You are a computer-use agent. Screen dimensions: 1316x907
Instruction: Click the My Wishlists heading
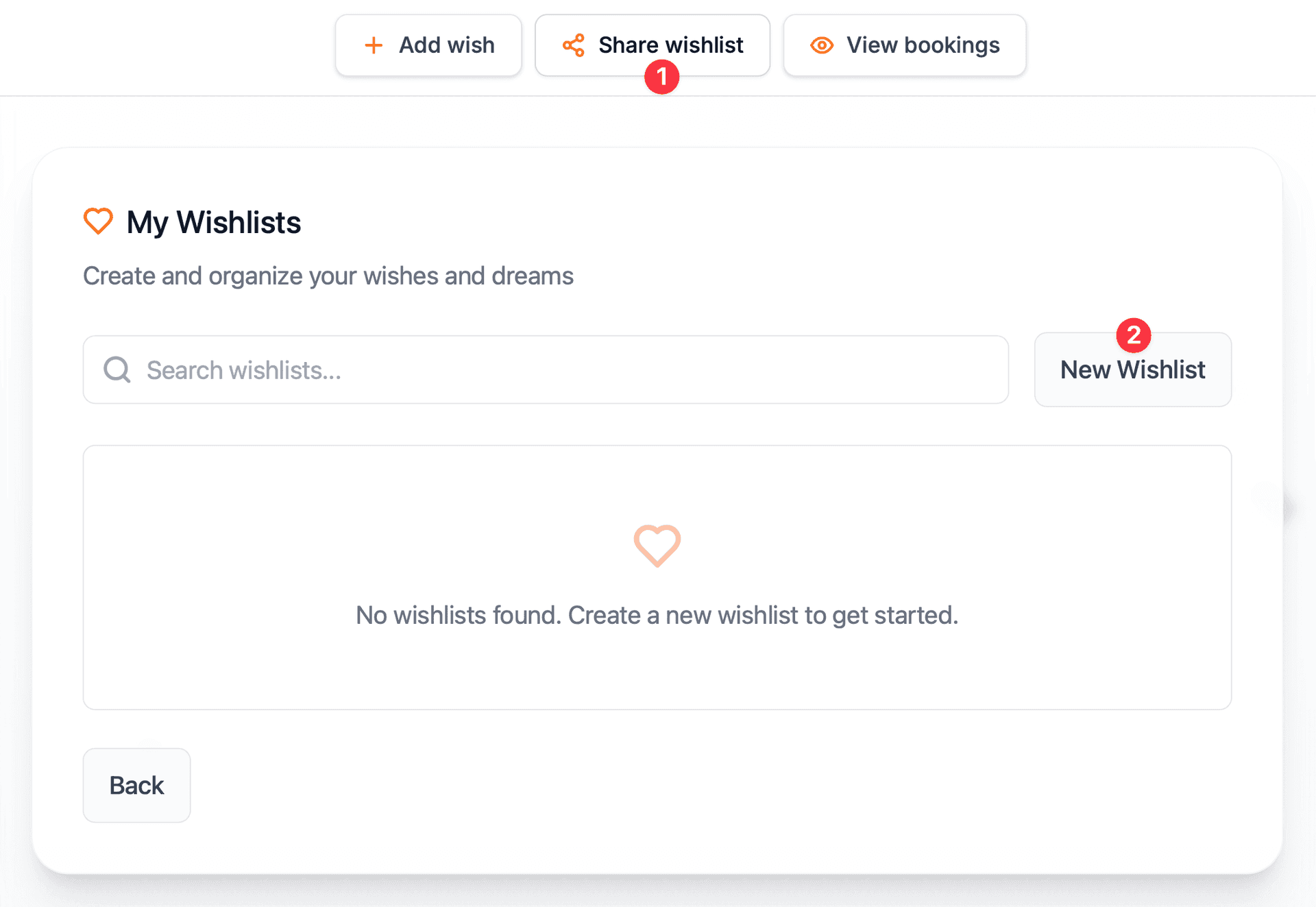pyautogui.click(x=214, y=222)
